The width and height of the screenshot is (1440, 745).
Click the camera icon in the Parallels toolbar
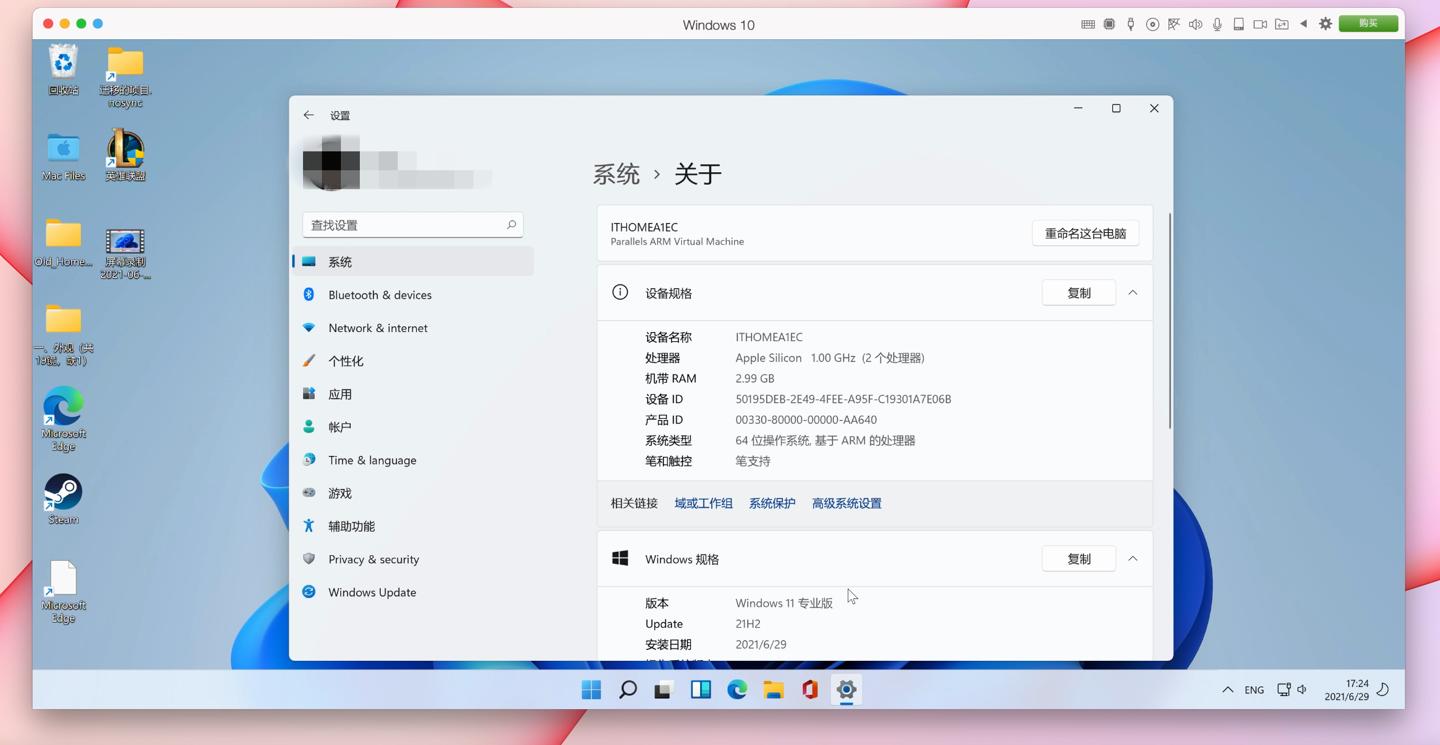tap(1261, 24)
